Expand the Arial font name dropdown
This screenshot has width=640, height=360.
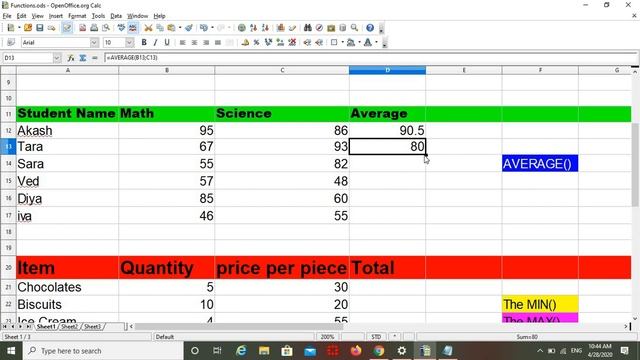[94, 42]
